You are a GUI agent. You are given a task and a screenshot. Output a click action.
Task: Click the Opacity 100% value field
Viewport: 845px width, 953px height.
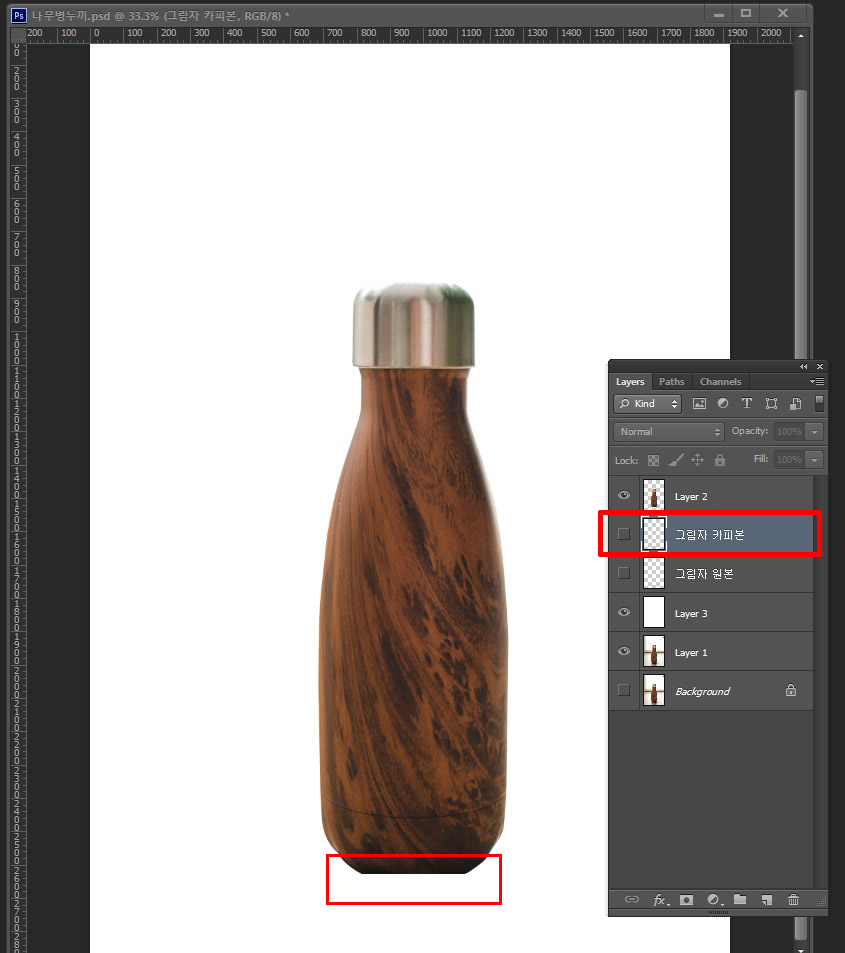pyautogui.click(x=790, y=432)
